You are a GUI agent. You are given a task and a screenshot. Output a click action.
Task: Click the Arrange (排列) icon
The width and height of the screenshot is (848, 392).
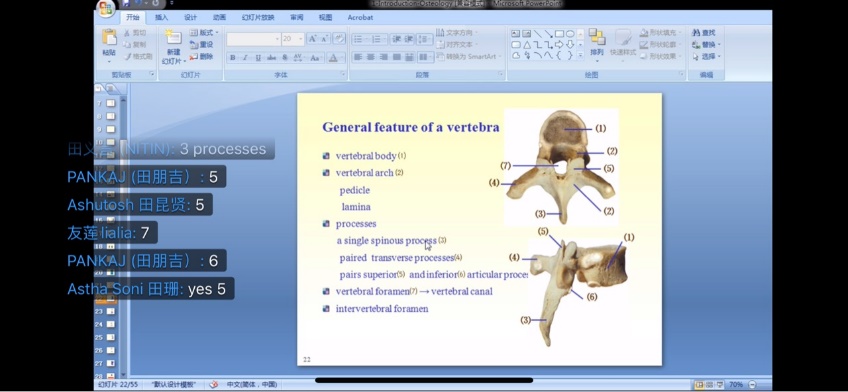pos(597,37)
